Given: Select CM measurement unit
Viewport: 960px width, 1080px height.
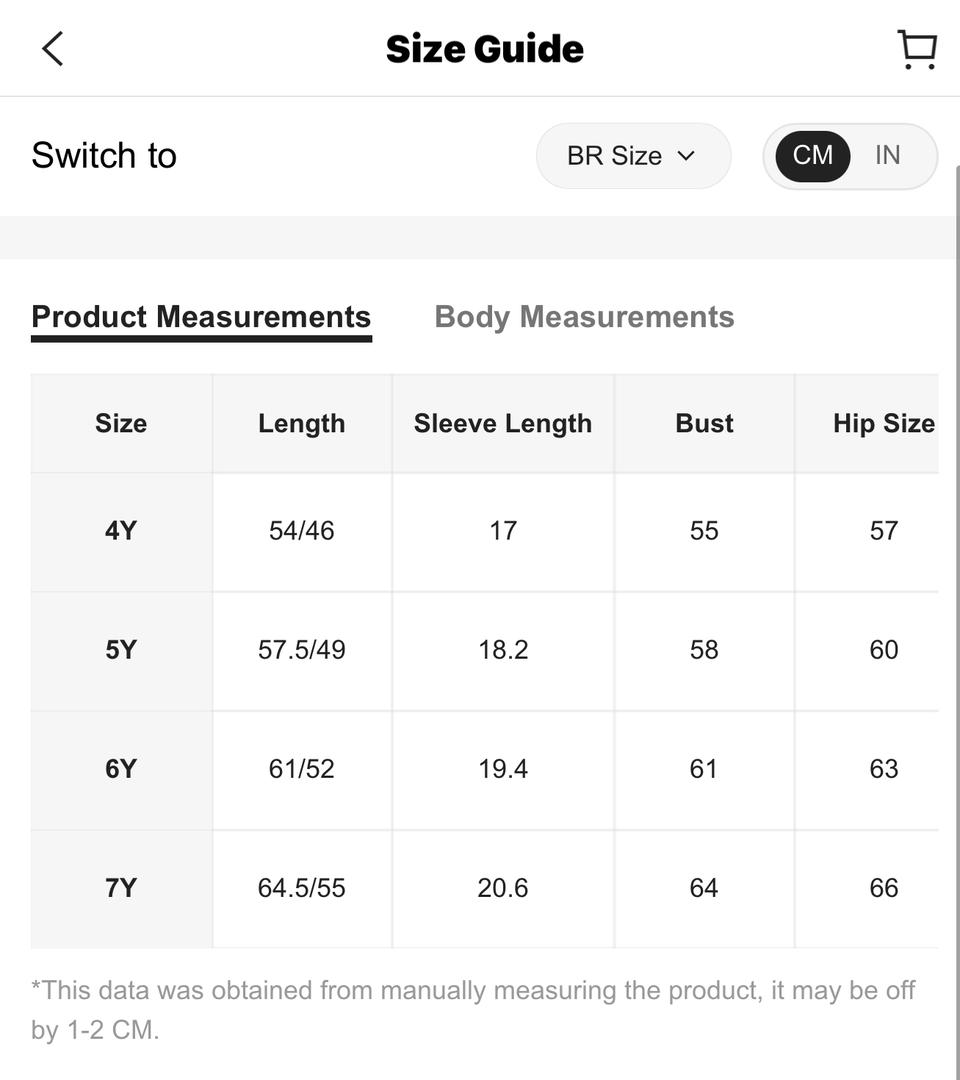Looking at the screenshot, I should pyautogui.click(x=813, y=156).
